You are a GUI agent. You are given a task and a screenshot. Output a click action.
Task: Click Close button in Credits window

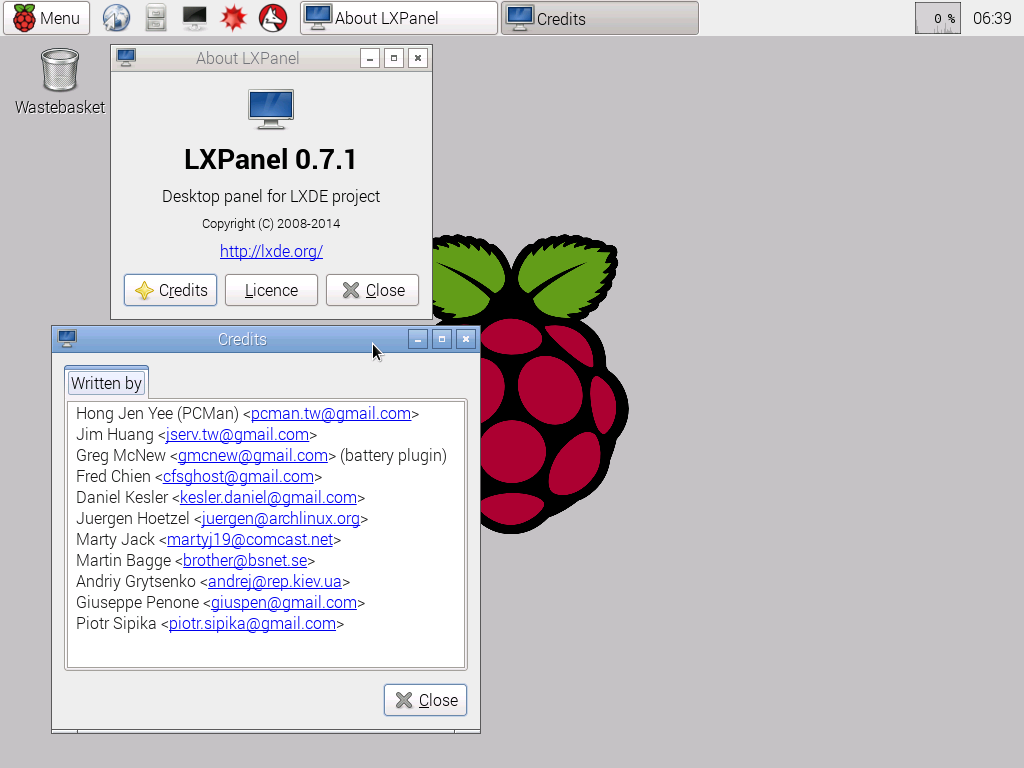point(425,700)
